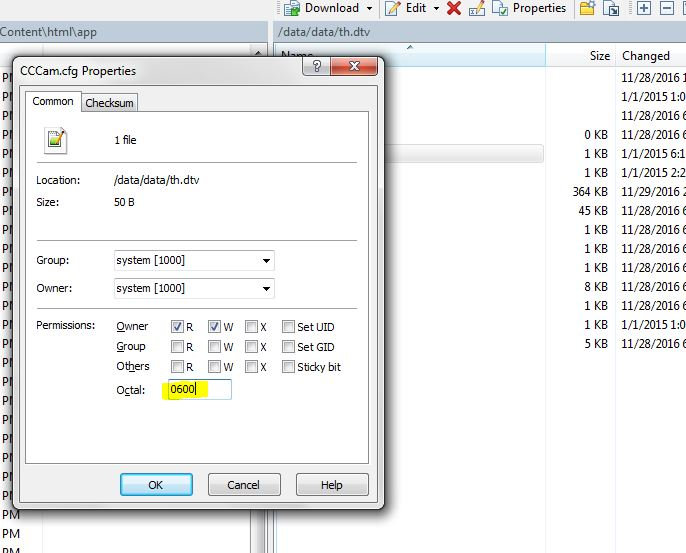Sort files by the Size column header
Screen dimensions: 686x553
coord(599,56)
